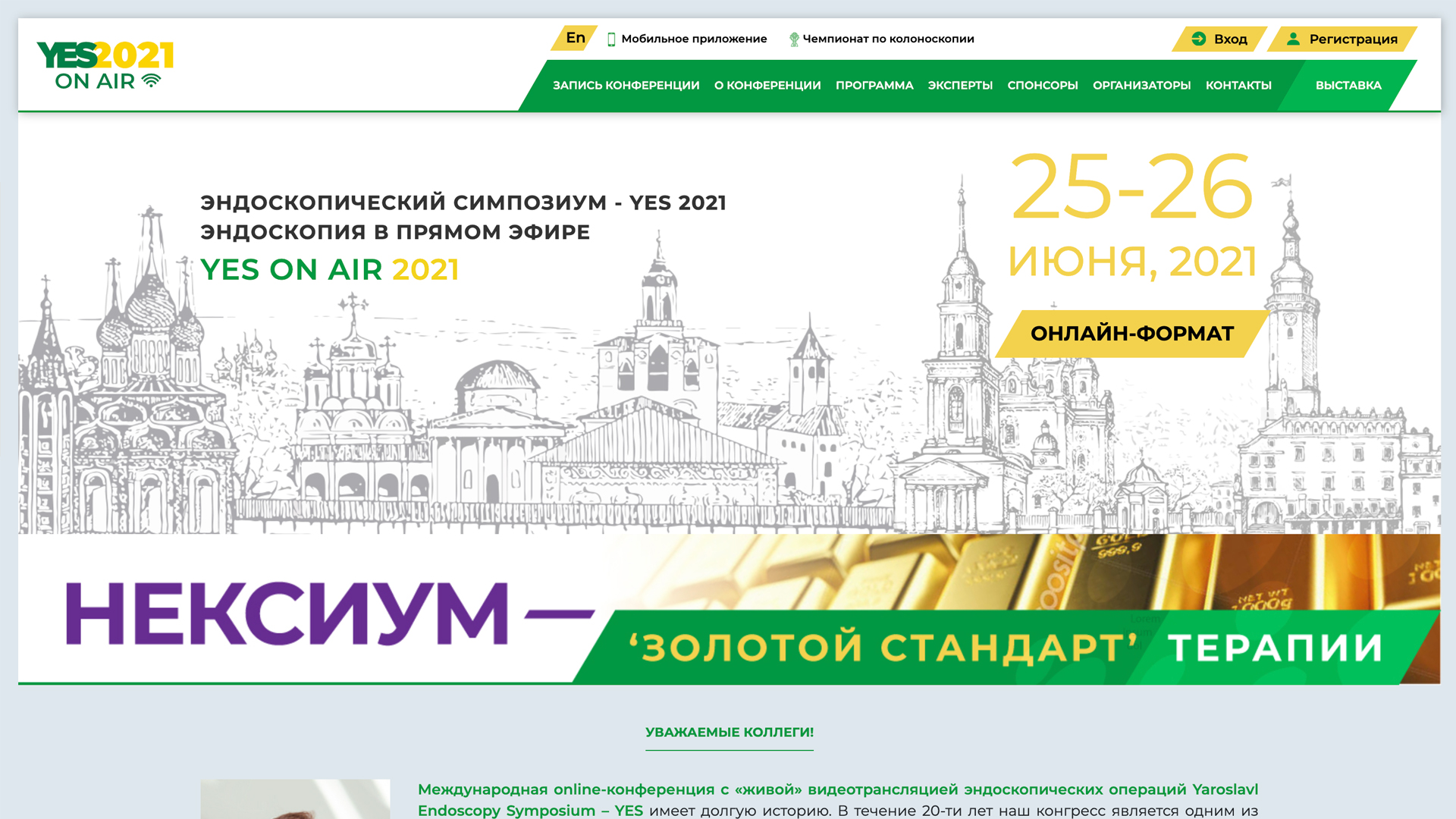Click the mobile phone icon
The image size is (1456, 819).
611,39
